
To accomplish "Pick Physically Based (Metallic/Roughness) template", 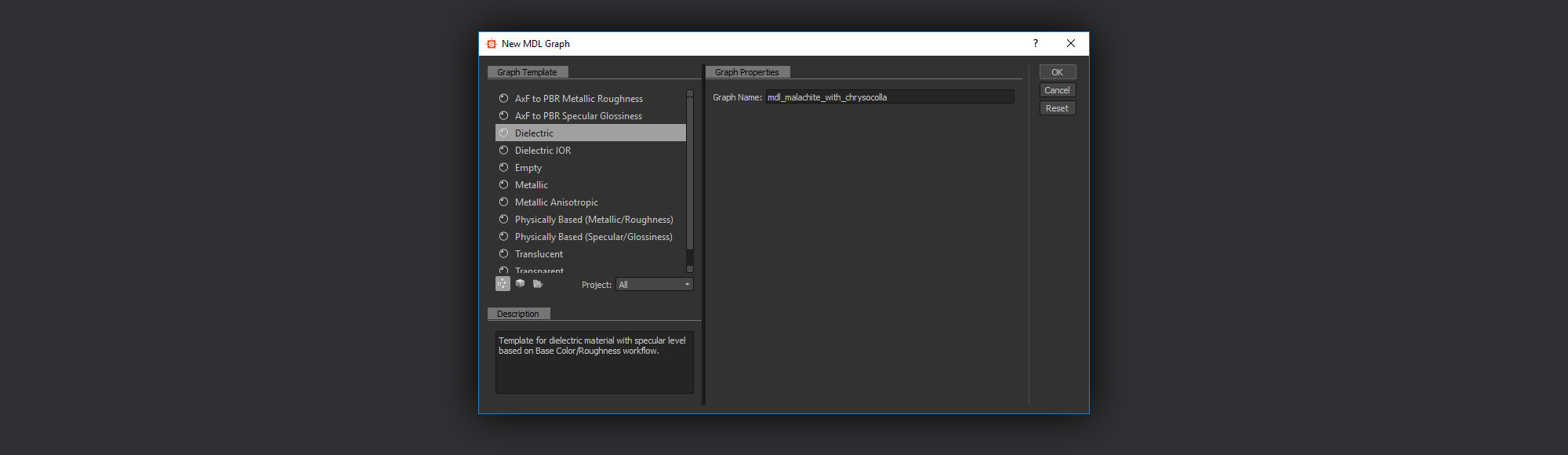I will click(x=590, y=220).
